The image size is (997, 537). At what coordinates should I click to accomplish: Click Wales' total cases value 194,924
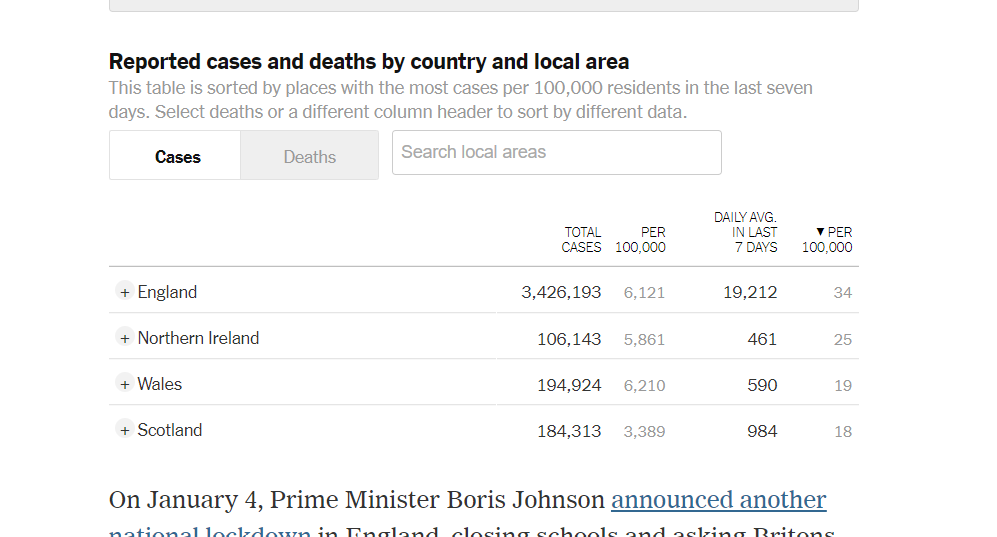pyautogui.click(x=569, y=385)
